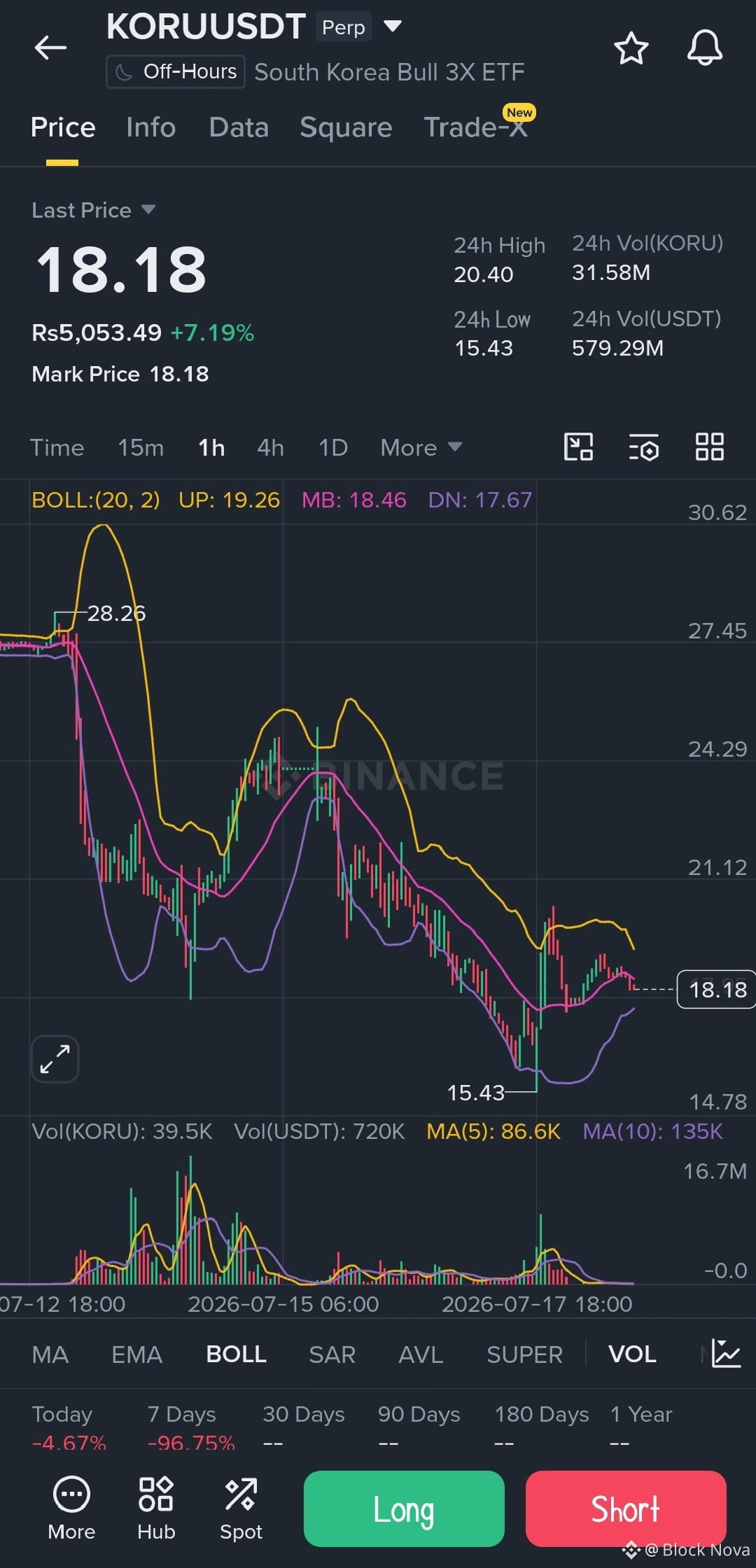Image resolution: width=756 pixels, height=1568 pixels.
Task: Switch to the Square tab
Action: pos(346,127)
